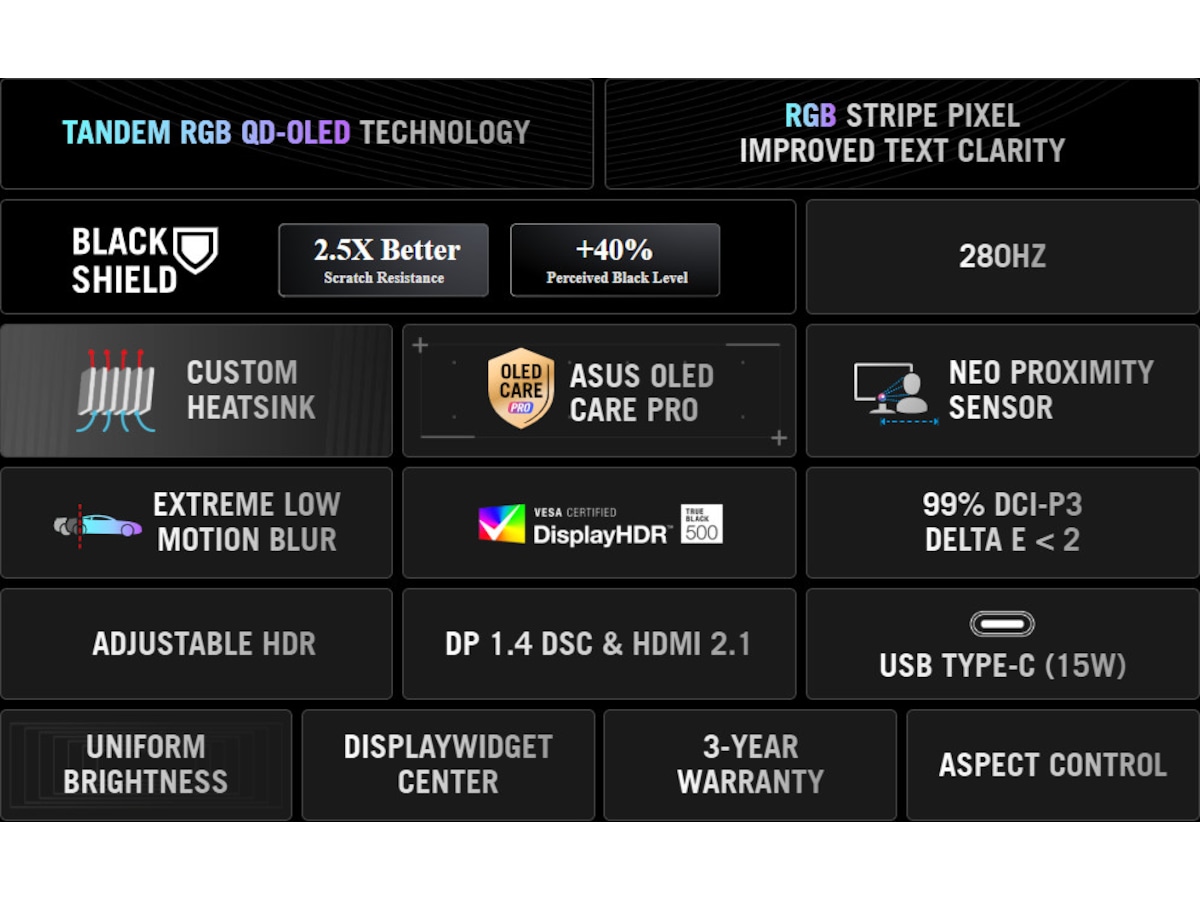The height and width of the screenshot is (900, 1200).
Task: Select the +40% Perceived Black Level badge
Action: [615, 260]
